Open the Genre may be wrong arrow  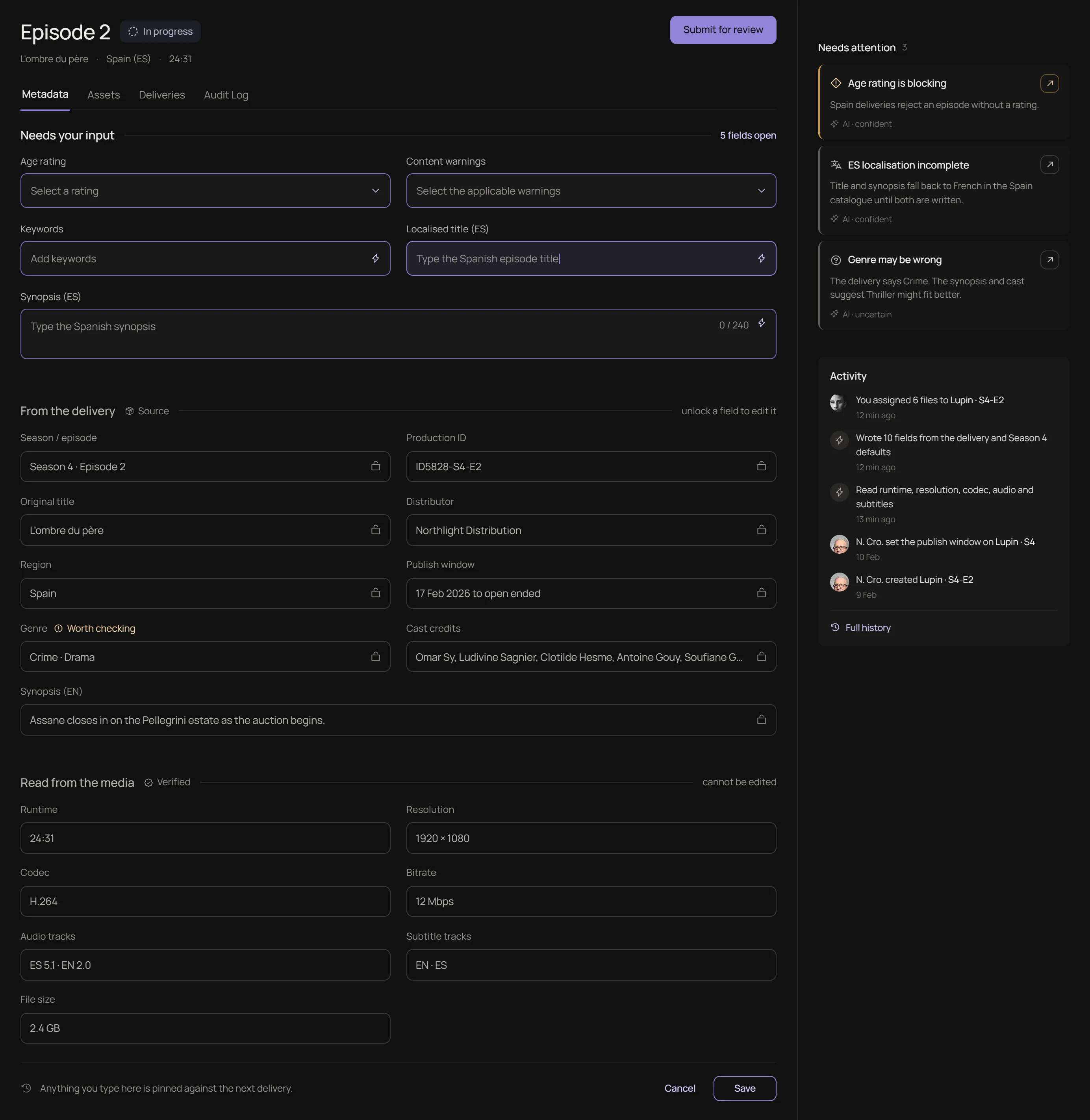tap(1049, 260)
